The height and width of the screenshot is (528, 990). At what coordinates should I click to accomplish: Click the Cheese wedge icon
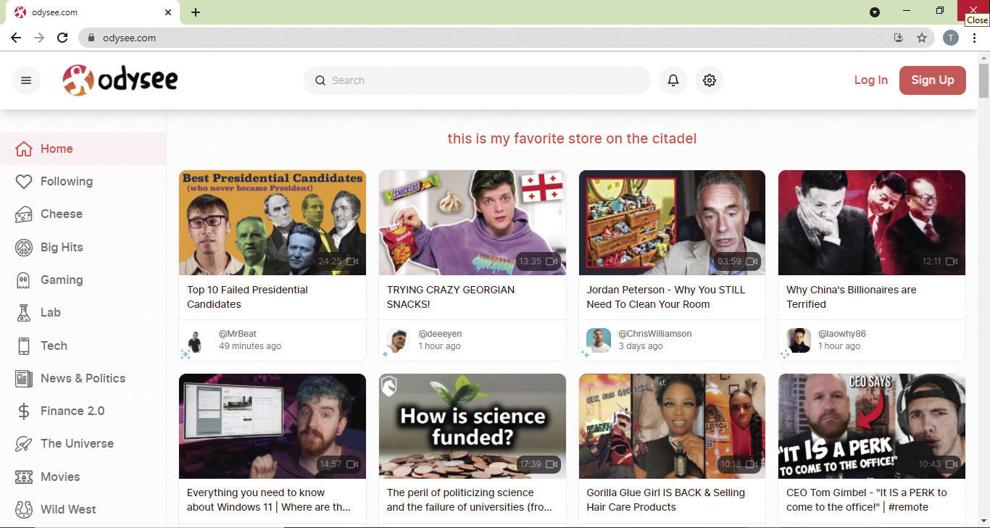(x=23, y=214)
